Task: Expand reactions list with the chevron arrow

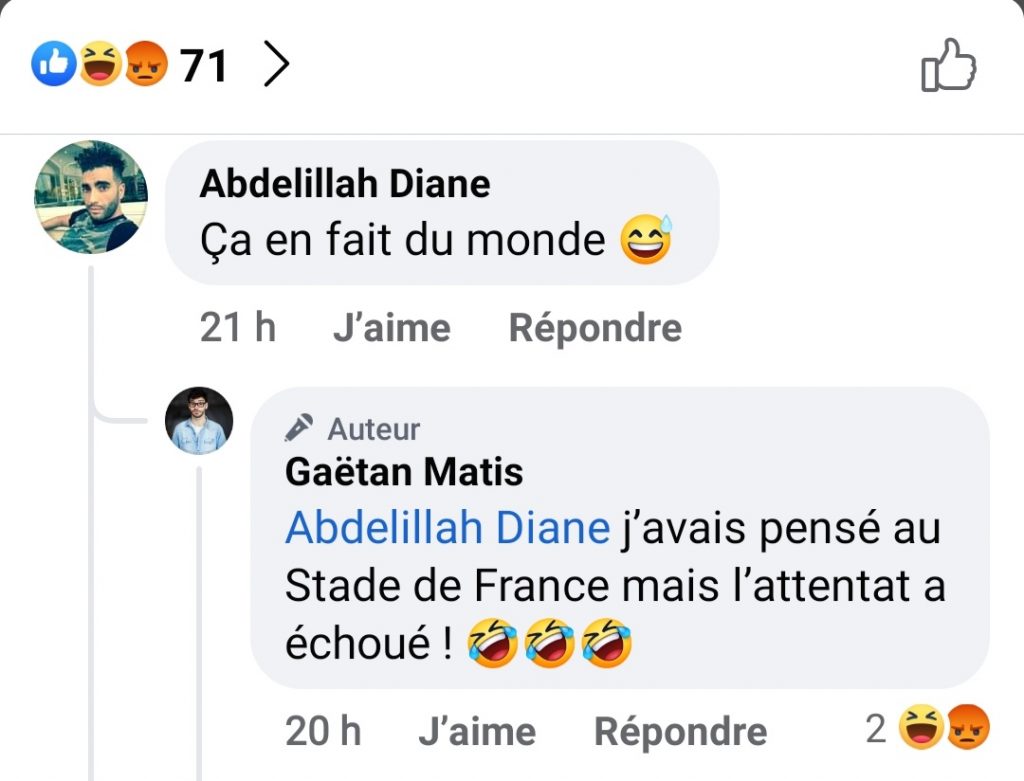Action: [275, 66]
